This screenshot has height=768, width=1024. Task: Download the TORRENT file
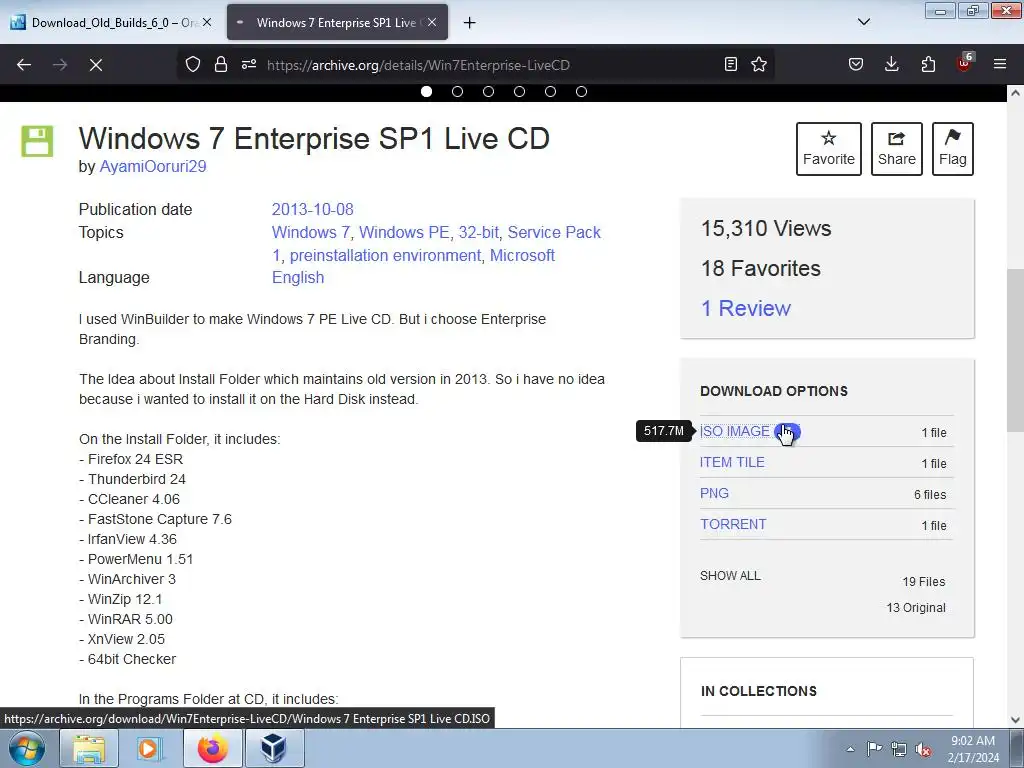pos(733,524)
